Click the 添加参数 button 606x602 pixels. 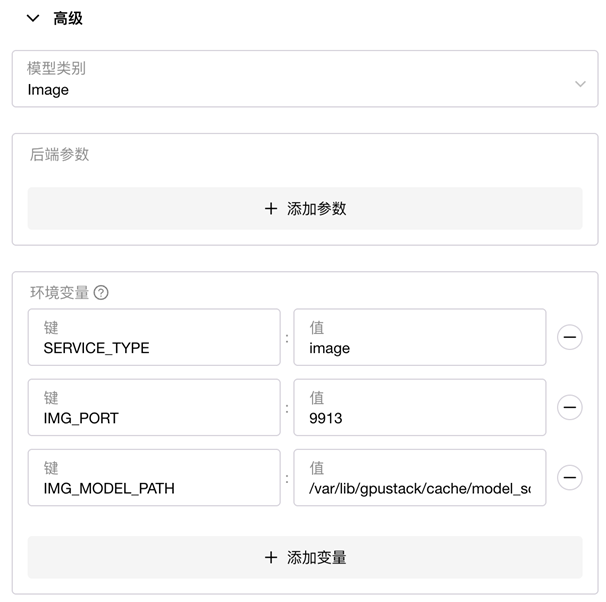[305, 209]
